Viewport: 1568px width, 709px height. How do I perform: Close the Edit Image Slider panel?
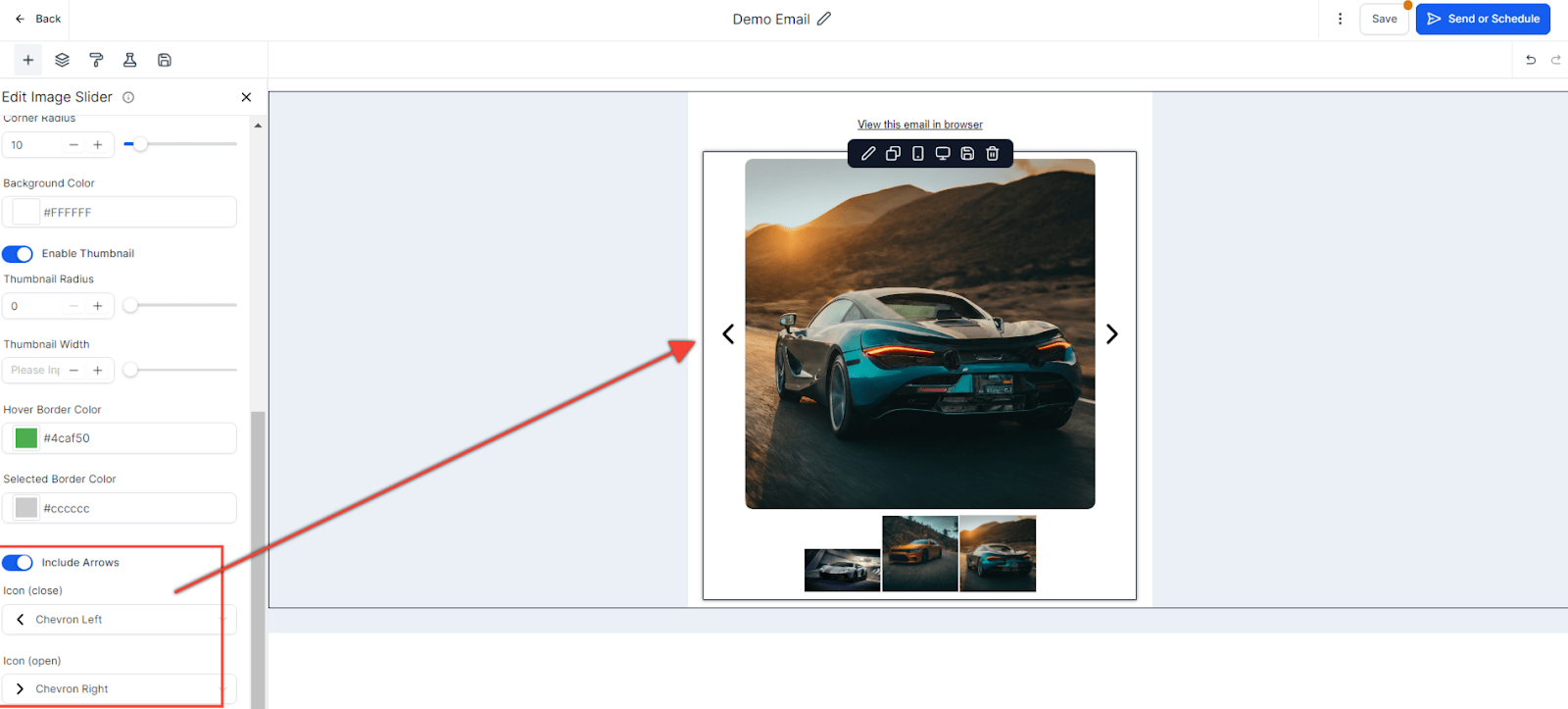coord(246,97)
